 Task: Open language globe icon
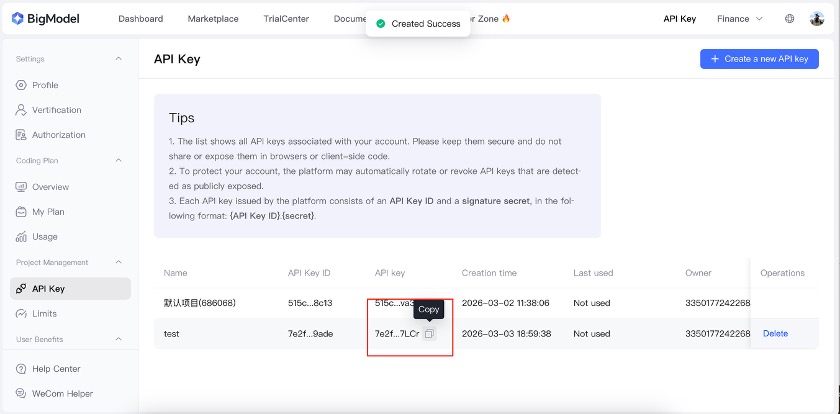click(x=790, y=18)
